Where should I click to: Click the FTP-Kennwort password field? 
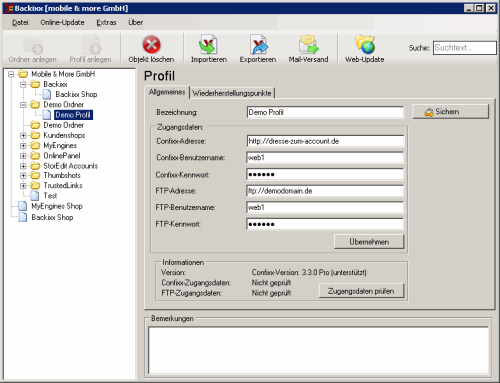(325, 224)
